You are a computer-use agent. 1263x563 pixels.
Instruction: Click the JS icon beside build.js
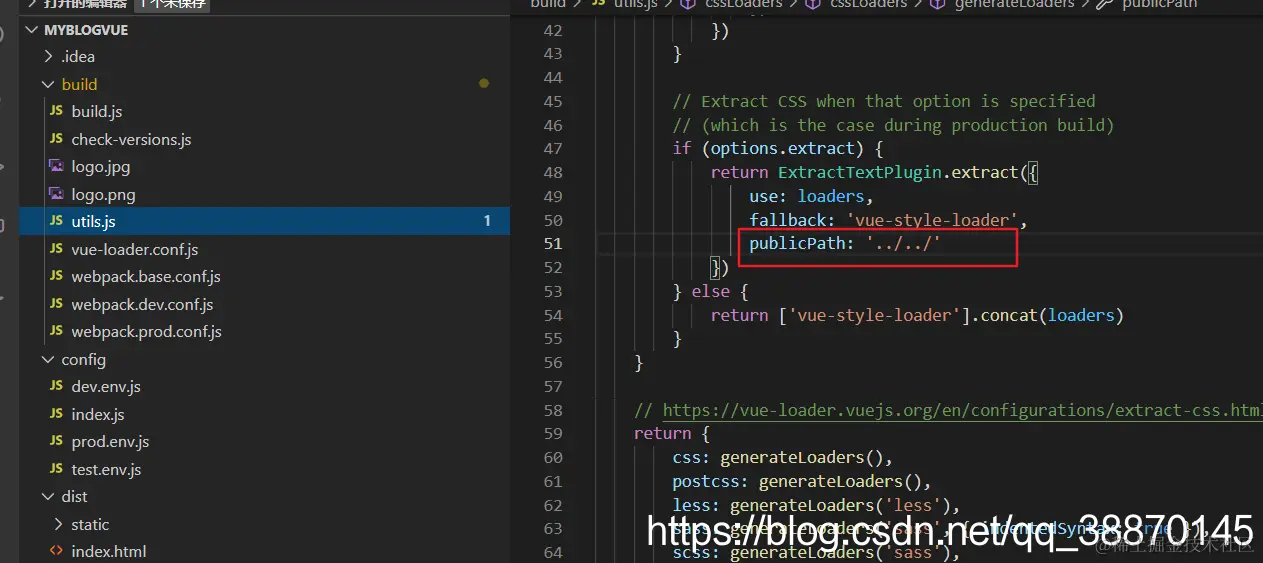coord(56,112)
